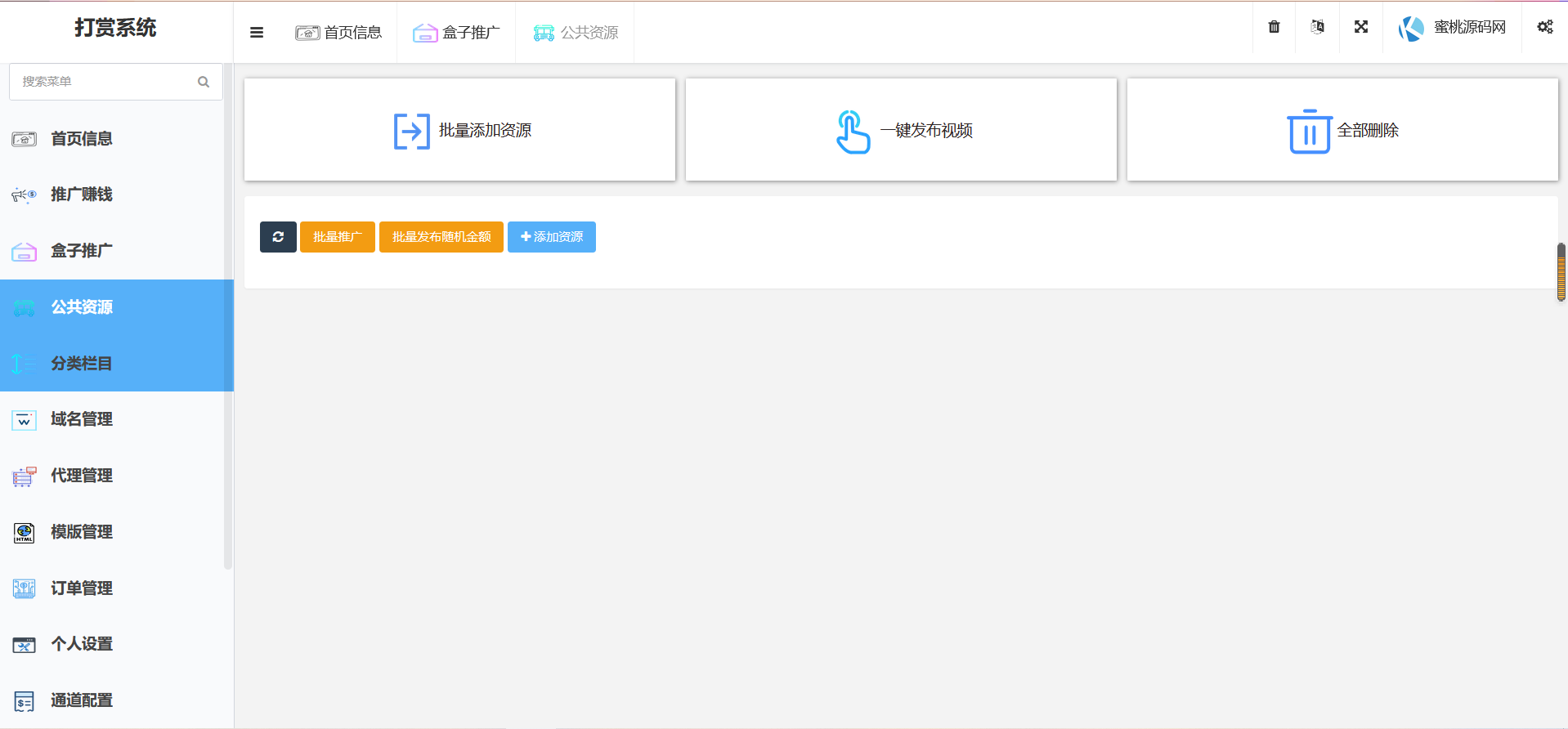The height and width of the screenshot is (729, 1568).
Task: Click the search magnifier icon
Action: click(x=204, y=82)
